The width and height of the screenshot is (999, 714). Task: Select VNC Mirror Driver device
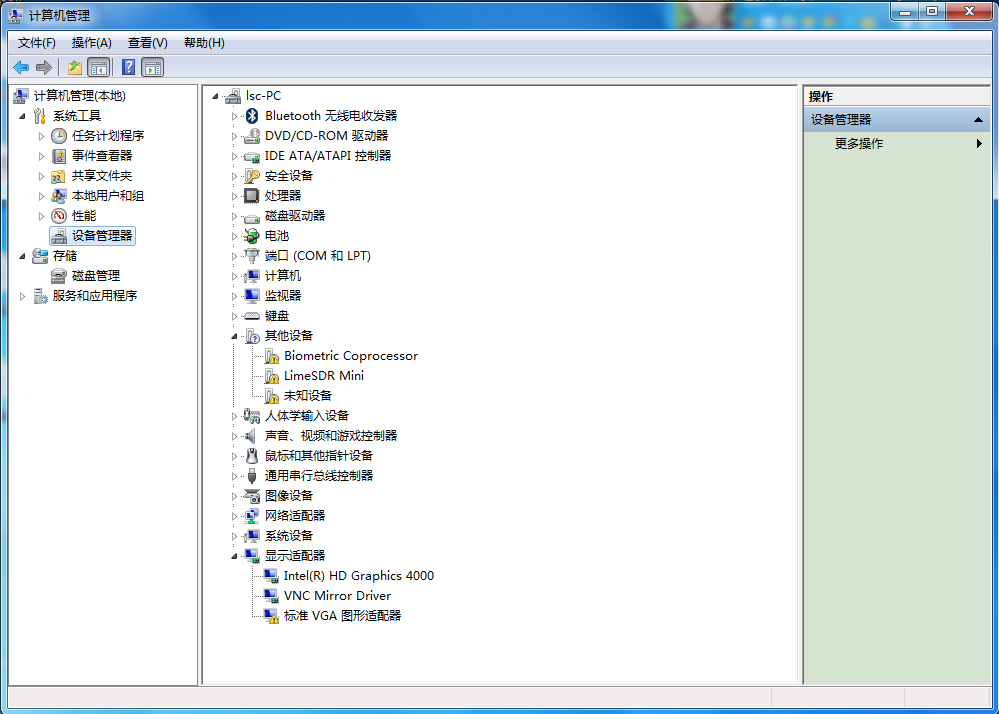point(337,596)
